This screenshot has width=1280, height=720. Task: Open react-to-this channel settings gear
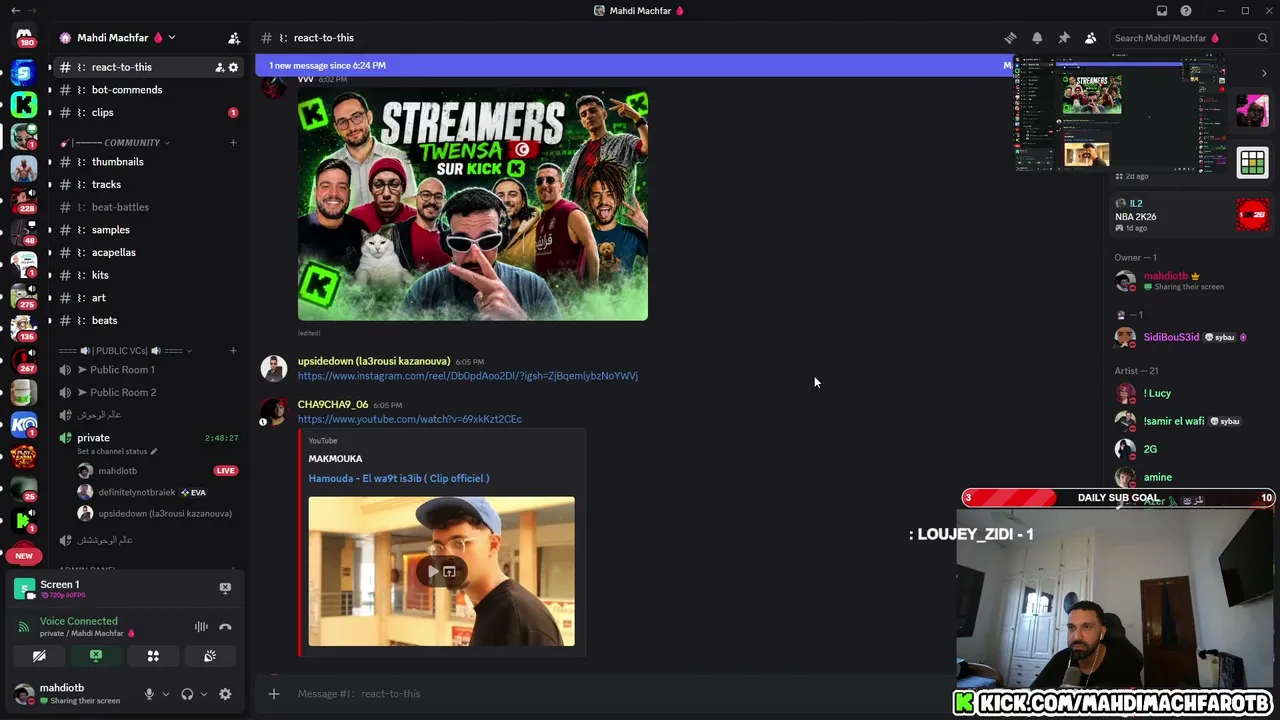234,67
